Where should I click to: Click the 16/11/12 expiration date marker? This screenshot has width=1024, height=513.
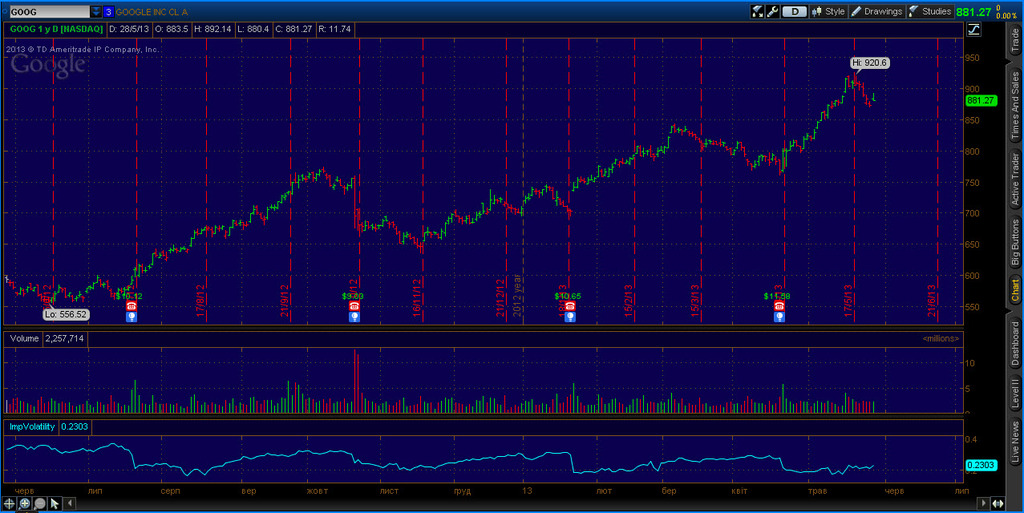(x=417, y=299)
